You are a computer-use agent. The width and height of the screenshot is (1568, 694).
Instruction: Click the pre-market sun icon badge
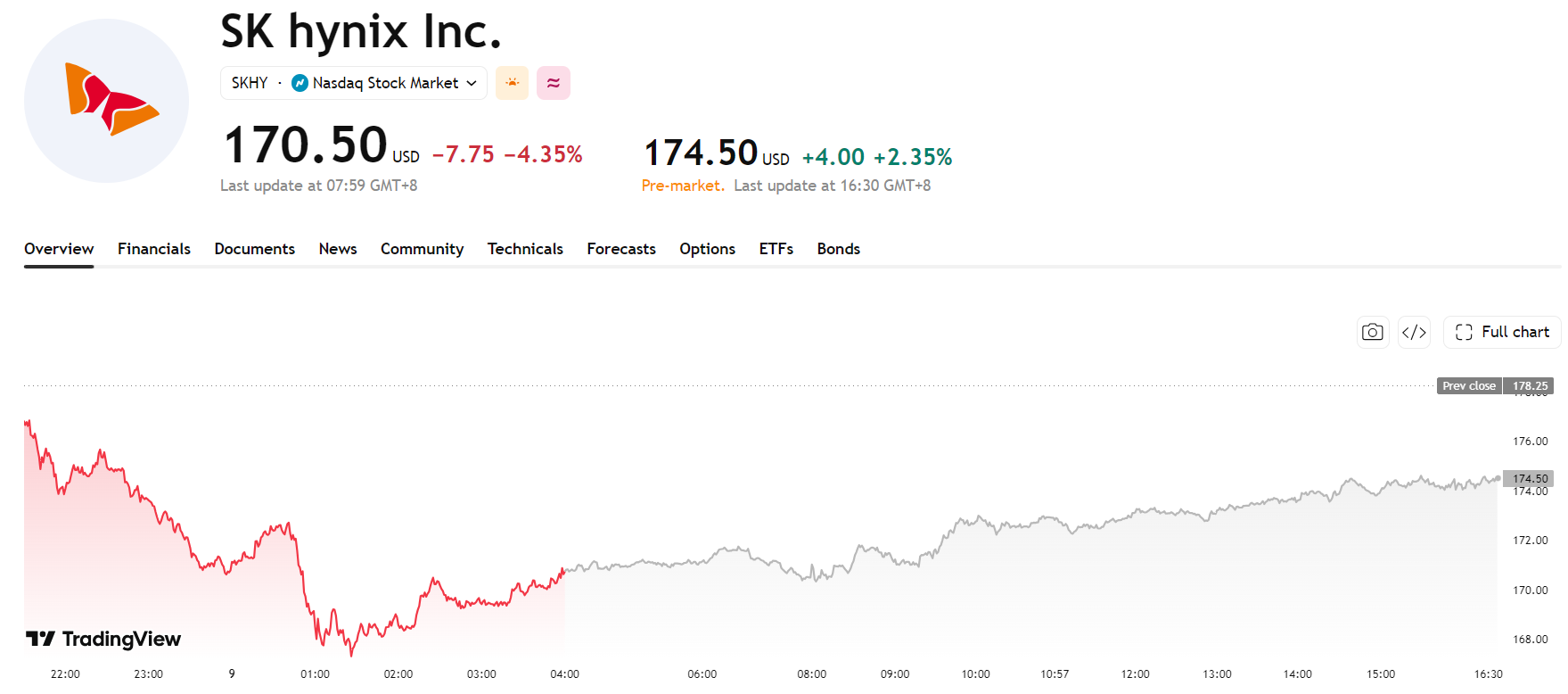pyautogui.click(x=512, y=83)
